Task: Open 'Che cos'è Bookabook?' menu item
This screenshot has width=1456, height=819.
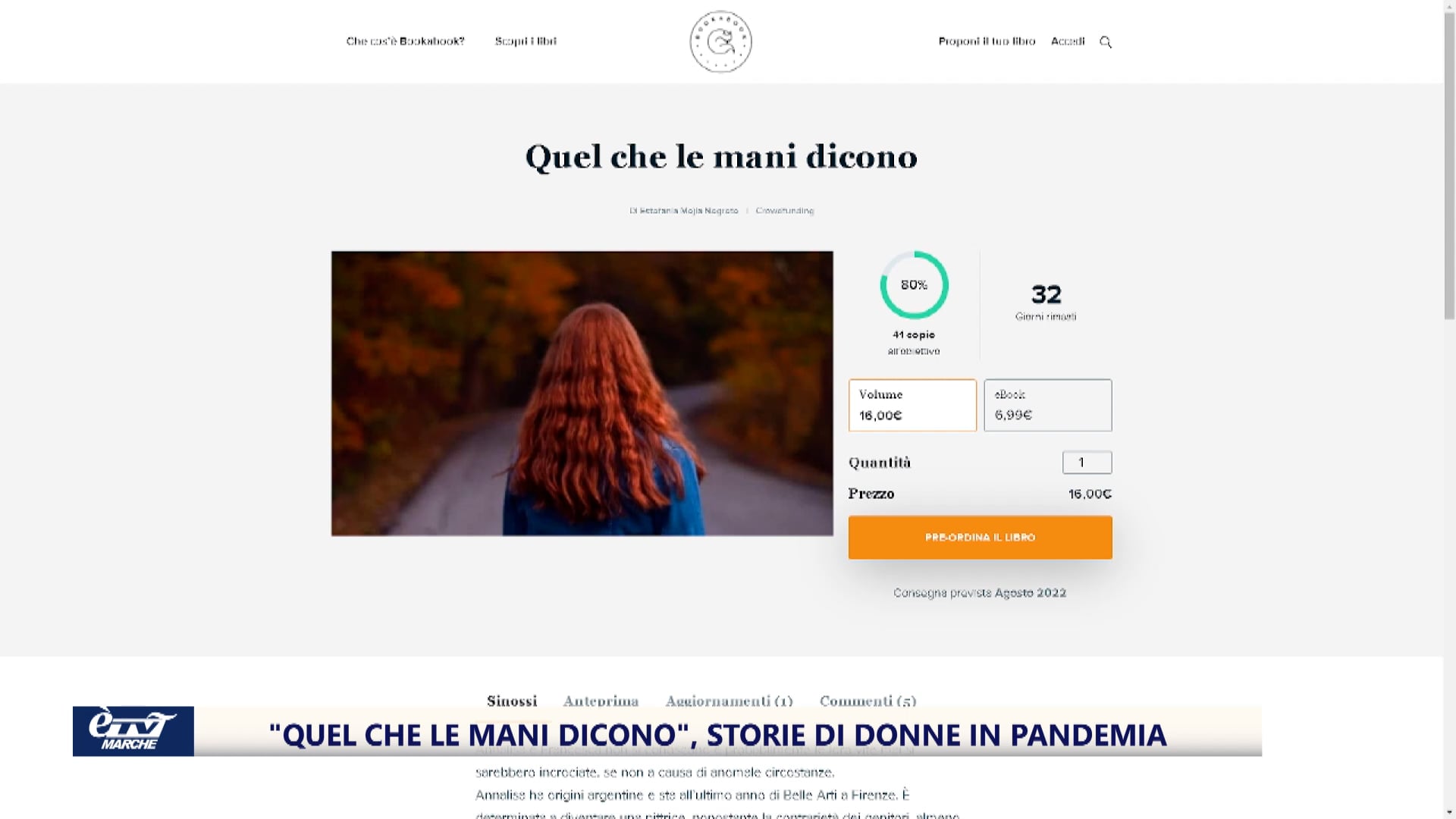Action: click(x=405, y=41)
